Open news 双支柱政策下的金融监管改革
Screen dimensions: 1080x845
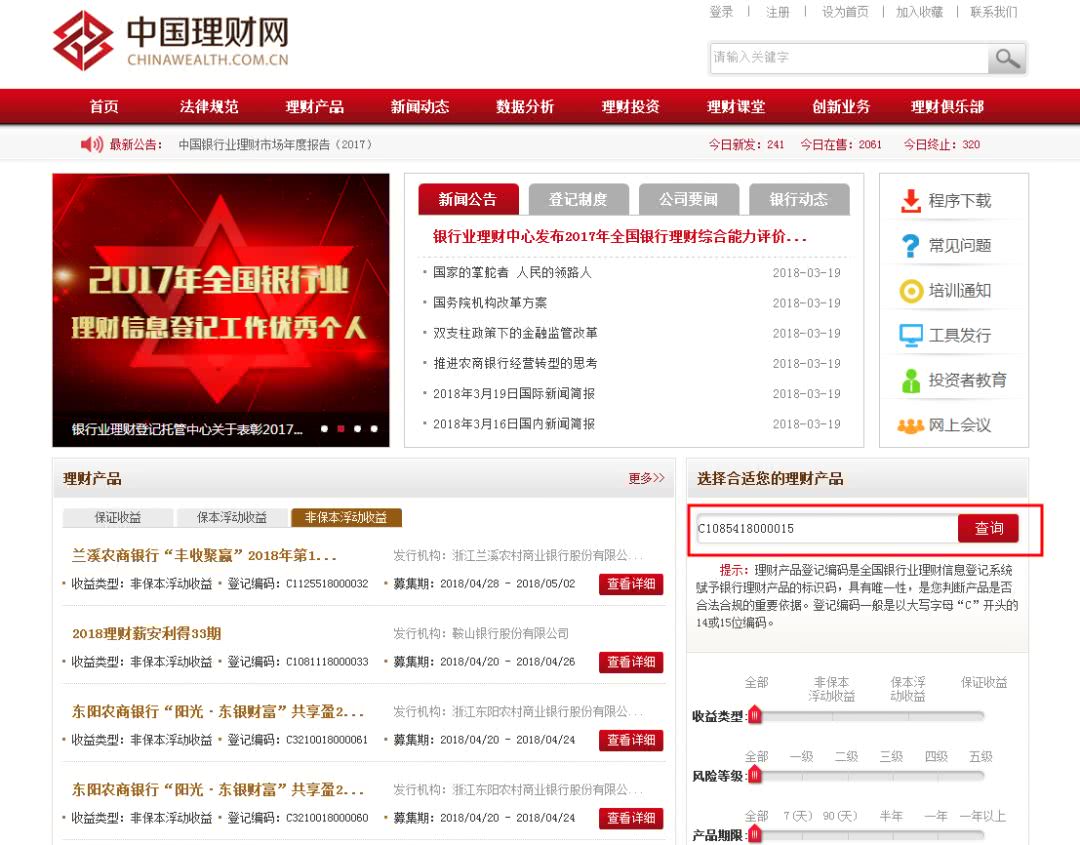515,333
